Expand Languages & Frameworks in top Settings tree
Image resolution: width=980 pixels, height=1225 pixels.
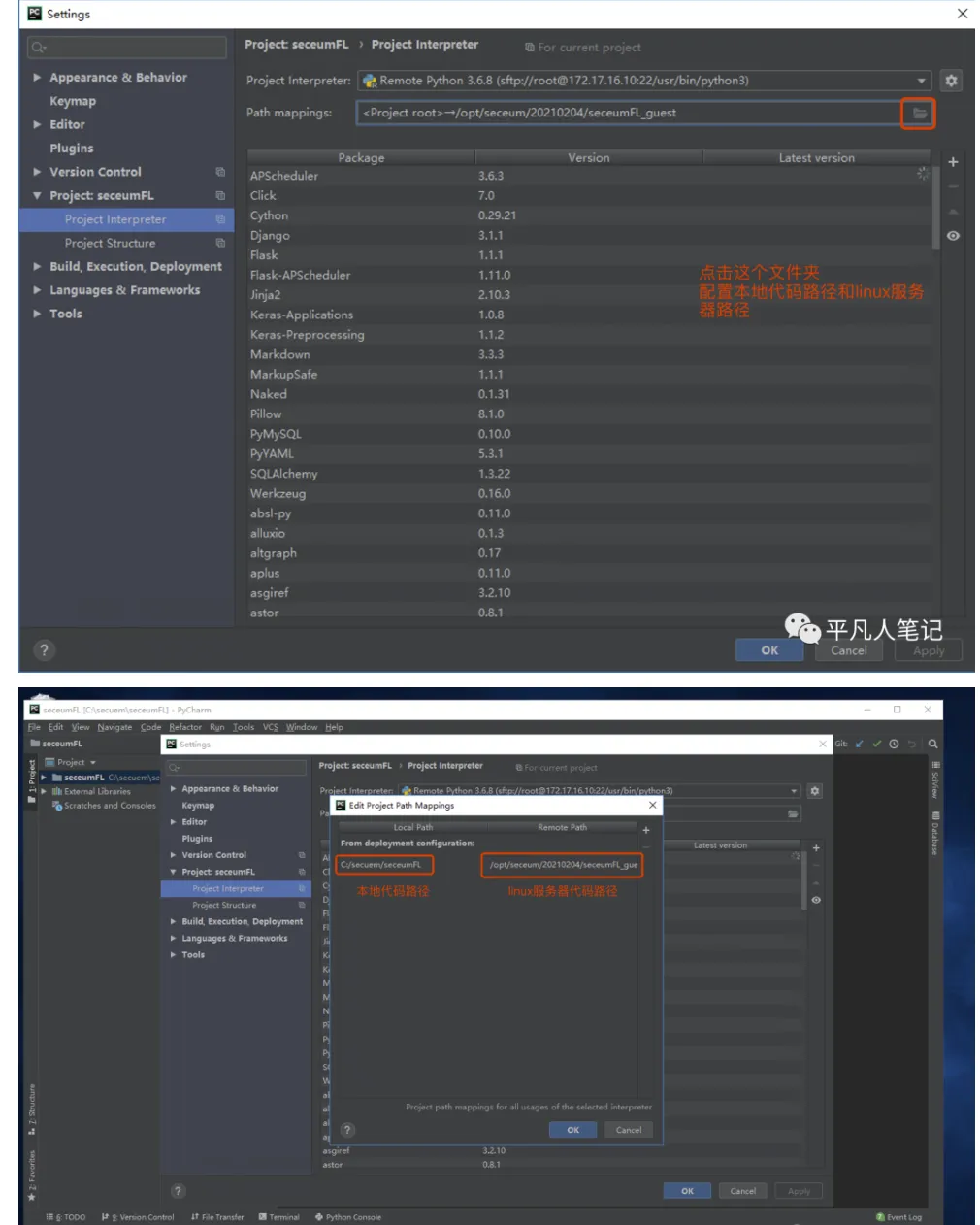coord(37,289)
